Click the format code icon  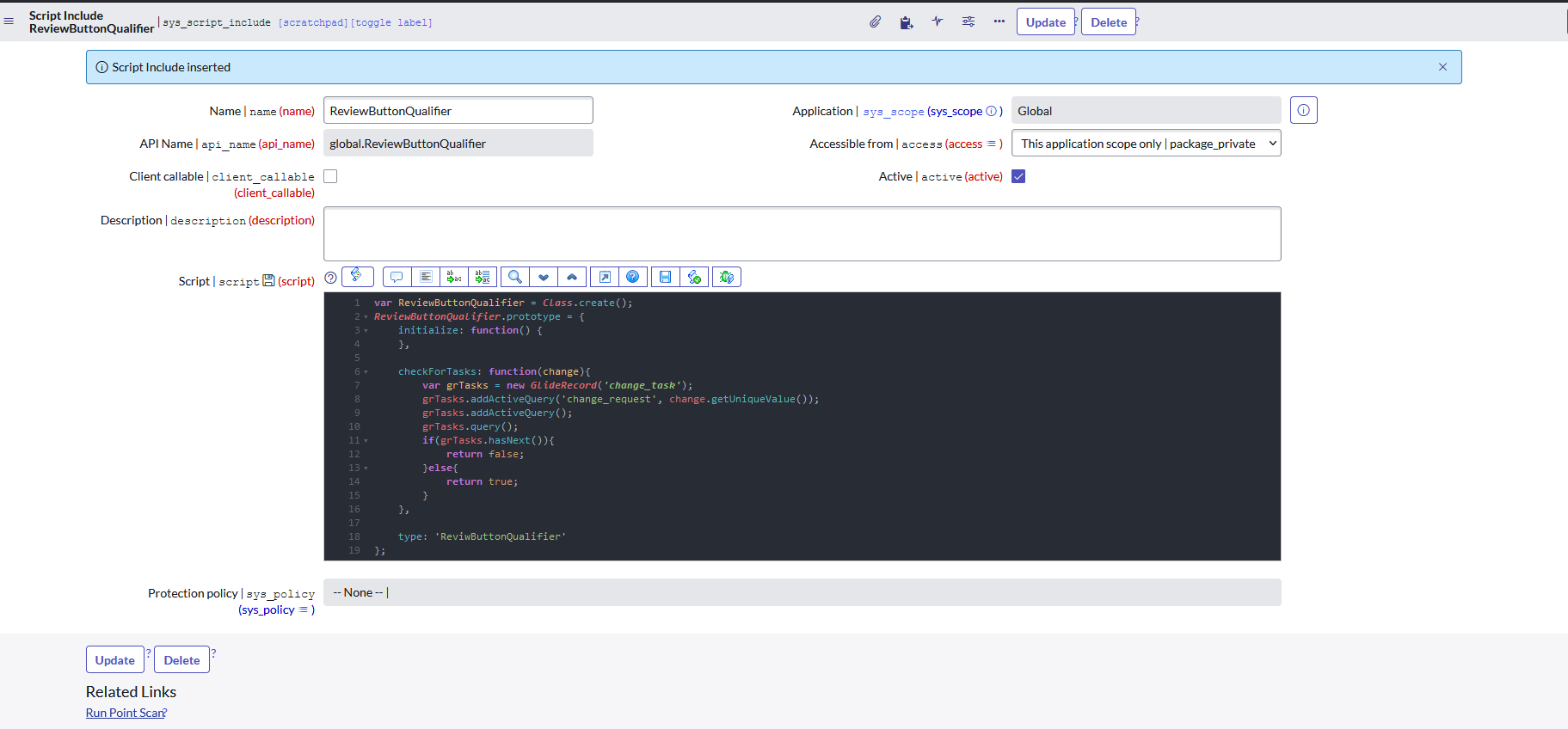pos(426,277)
